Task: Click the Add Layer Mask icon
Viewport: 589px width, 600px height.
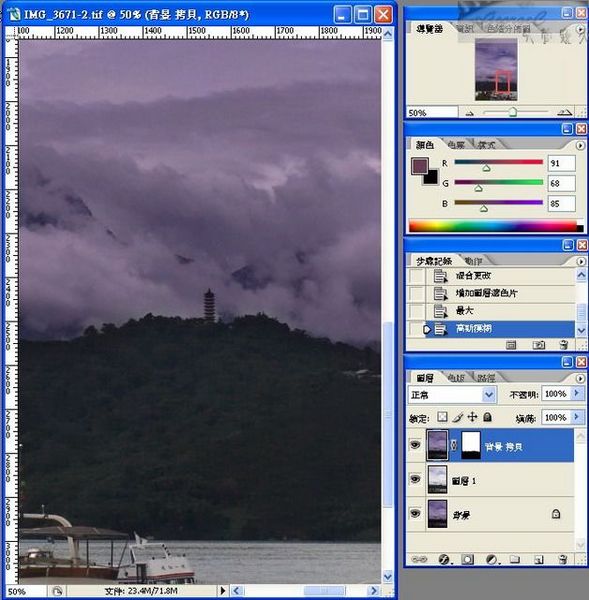Action: tap(467, 559)
